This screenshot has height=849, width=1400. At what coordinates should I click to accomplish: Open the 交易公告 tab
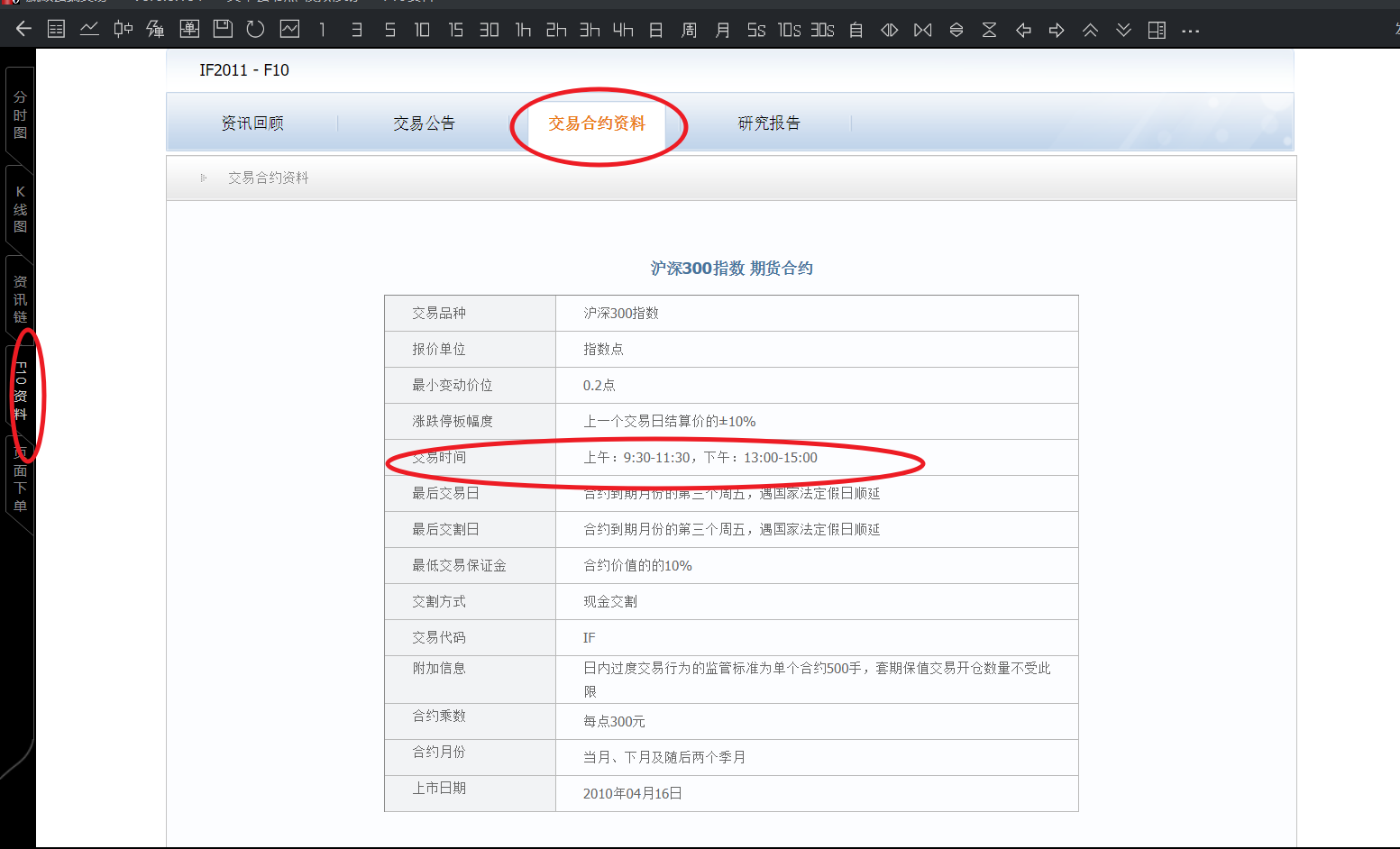(424, 123)
